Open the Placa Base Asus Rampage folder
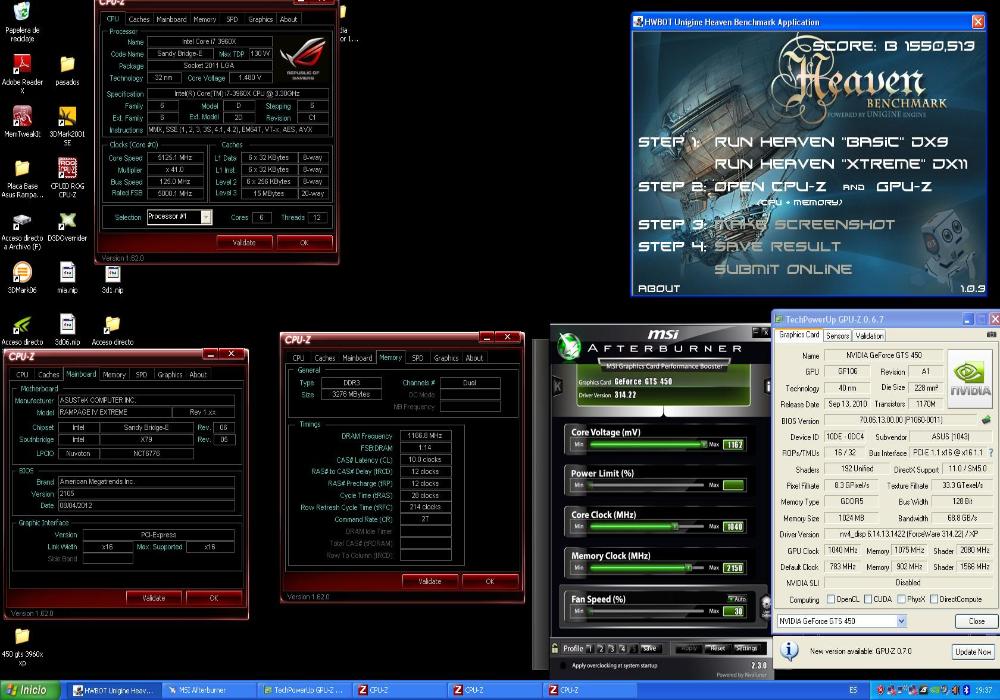Screen dimensions: 1000x700 point(22,178)
